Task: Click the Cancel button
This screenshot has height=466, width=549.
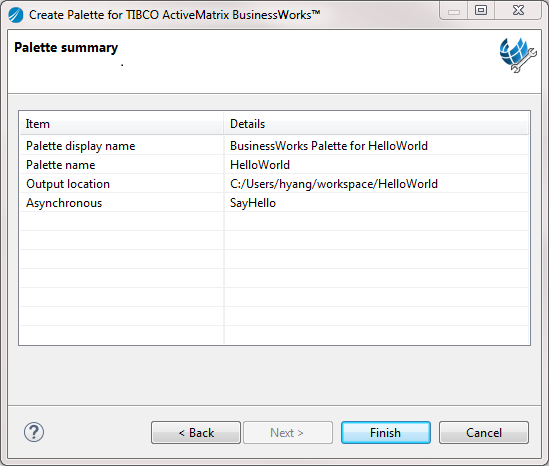Action: 484,432
